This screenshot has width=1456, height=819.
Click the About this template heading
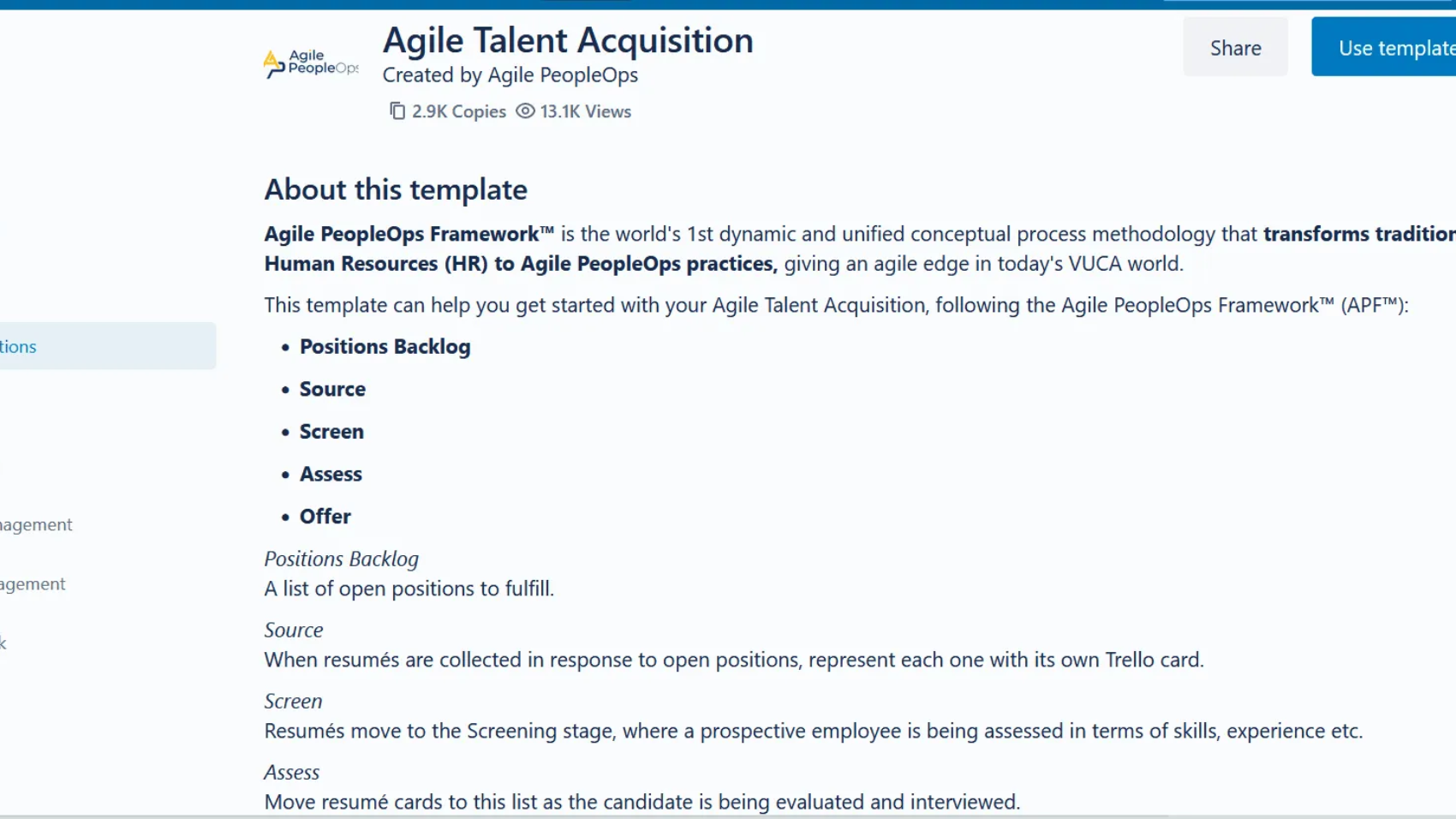(x=396, y=189)
